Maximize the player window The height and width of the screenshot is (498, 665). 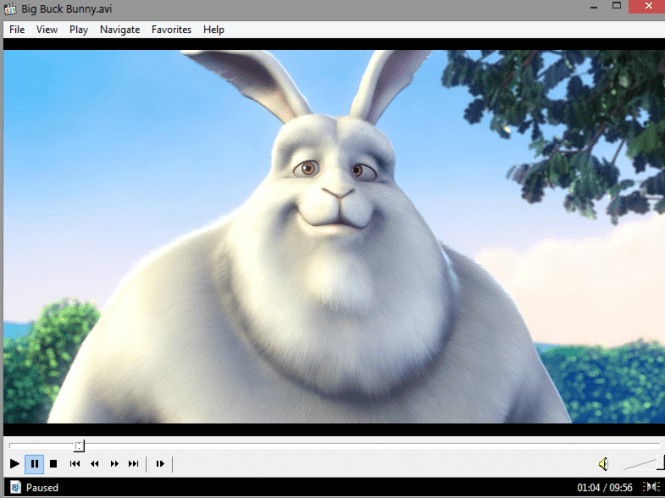pyautogui.click(x=617, y=6)
